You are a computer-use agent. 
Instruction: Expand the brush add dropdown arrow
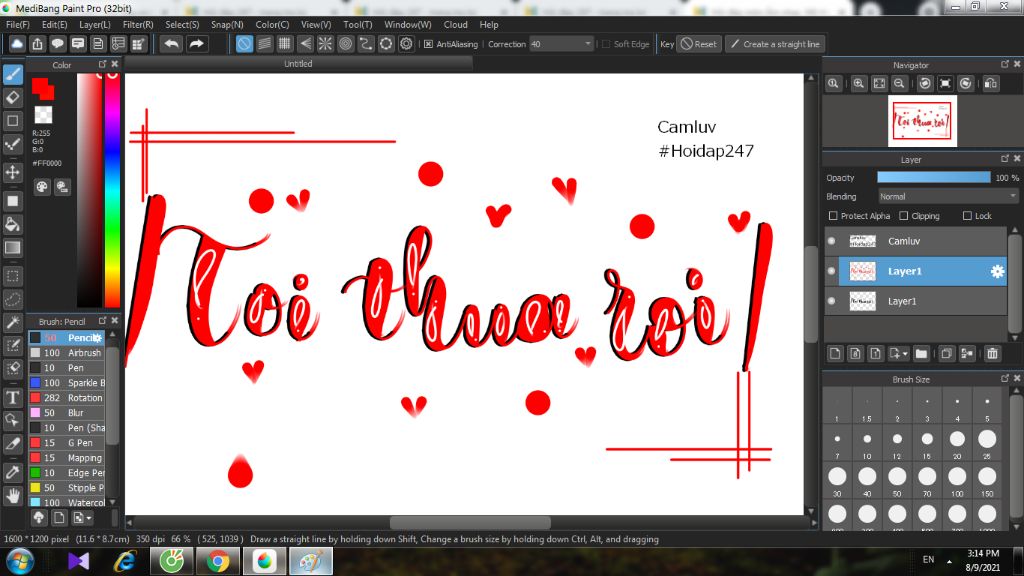[89, 518]
